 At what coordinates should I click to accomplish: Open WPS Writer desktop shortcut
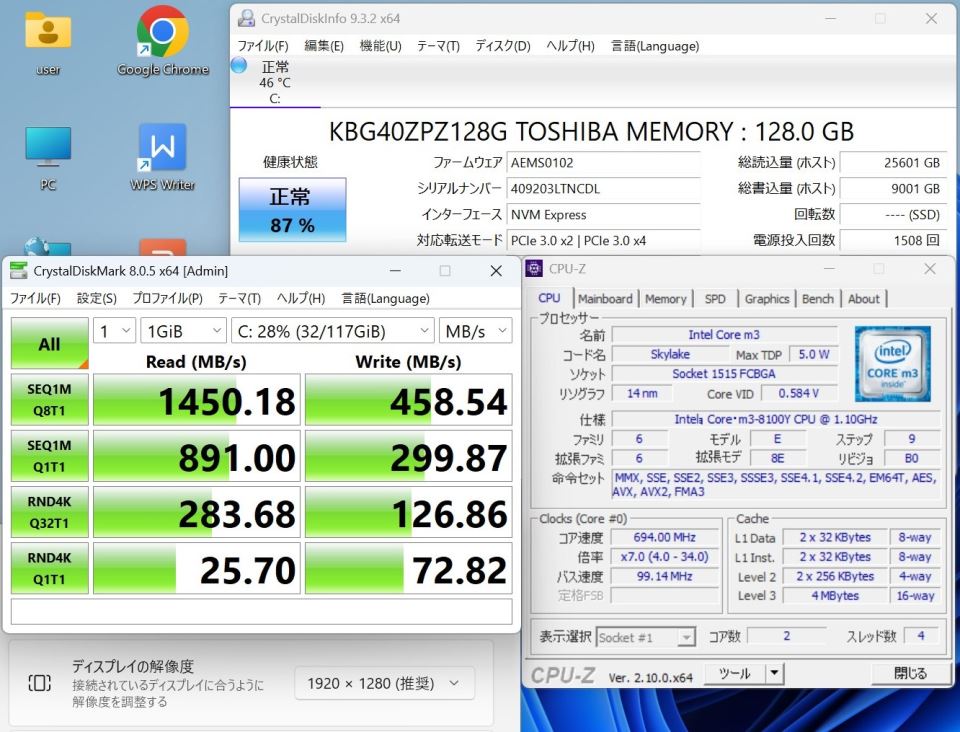click(162, 158)
